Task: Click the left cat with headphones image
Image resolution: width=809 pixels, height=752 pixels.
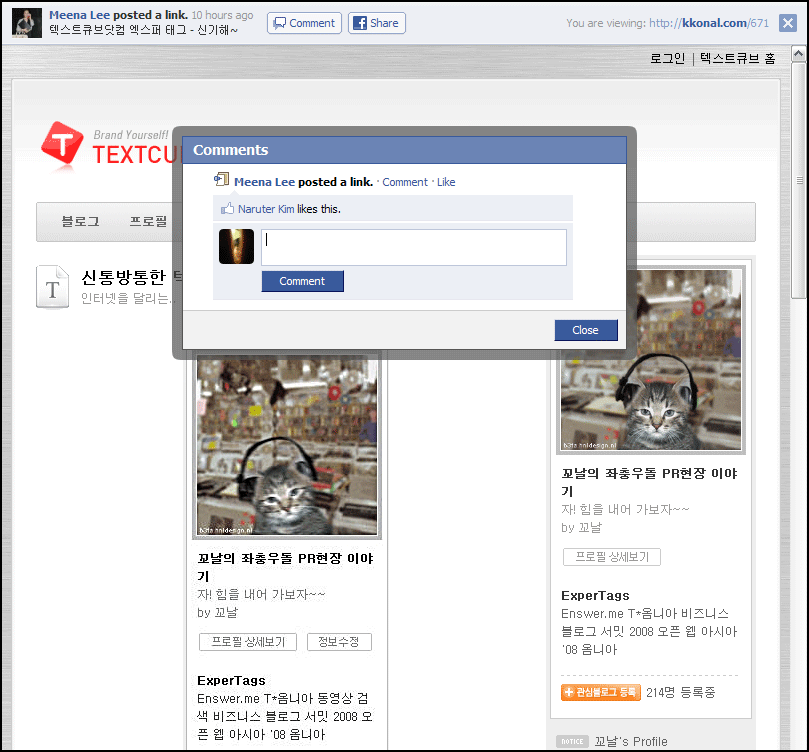Action: [x=287, y=446]
